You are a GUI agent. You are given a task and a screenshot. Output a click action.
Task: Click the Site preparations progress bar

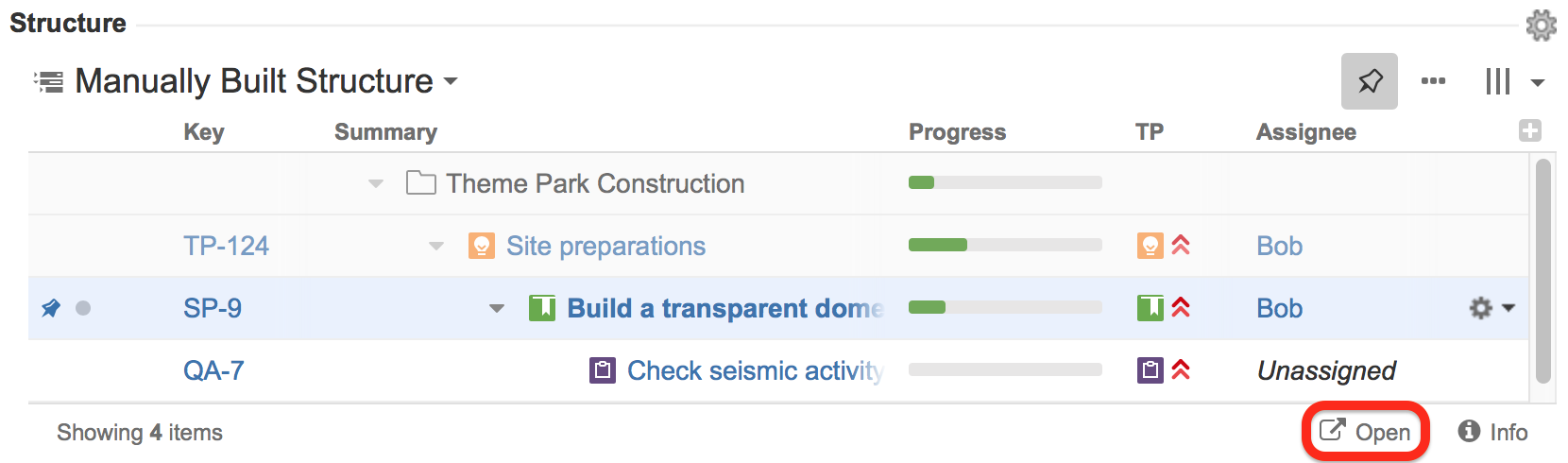coord(1004,246)
